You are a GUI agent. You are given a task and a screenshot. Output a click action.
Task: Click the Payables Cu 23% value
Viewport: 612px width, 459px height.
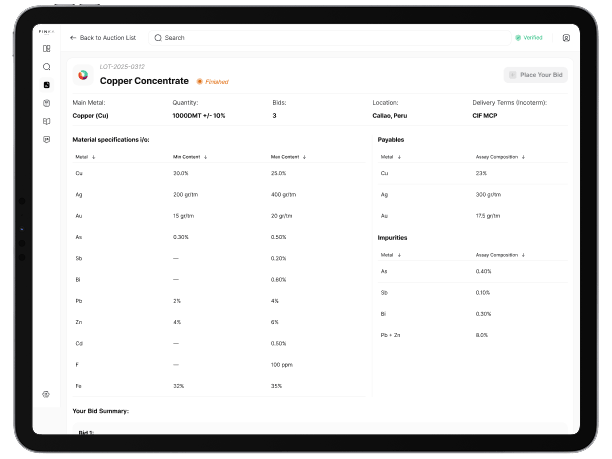[481, 173]
